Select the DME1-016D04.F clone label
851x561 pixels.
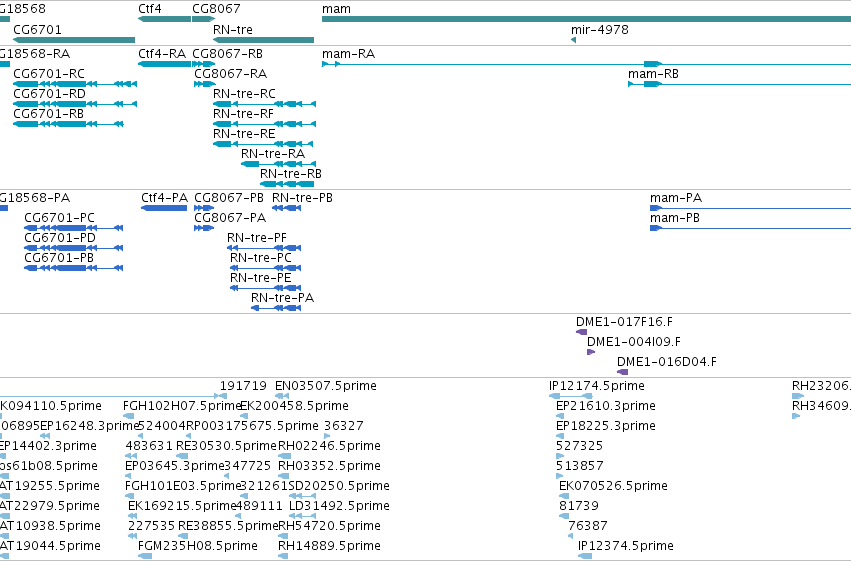coord(666,362)
